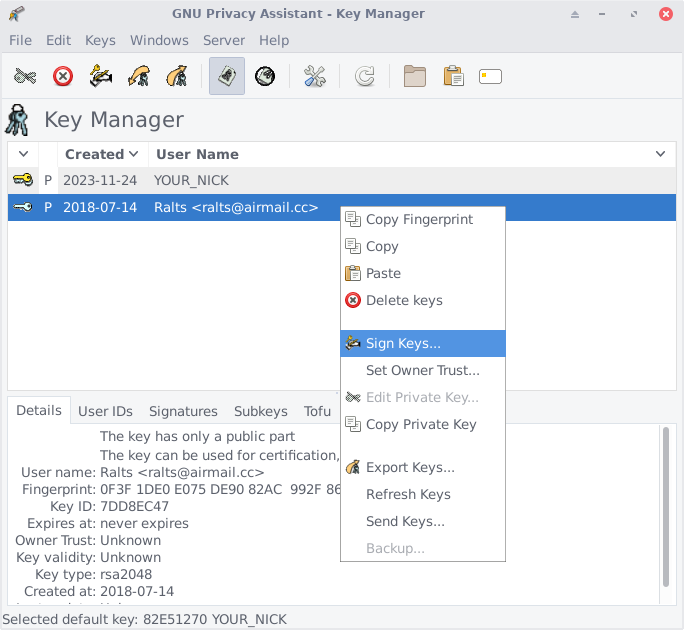The height and width of the screenshot is (630, 684).
Task: Click the Export keys toolbar icon
Action: pos(177,76)
